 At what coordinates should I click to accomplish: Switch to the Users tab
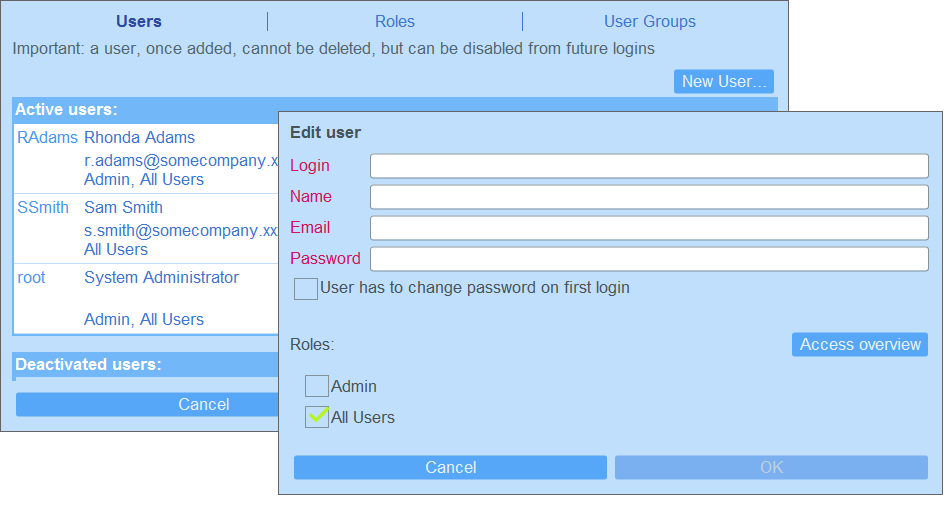[x=138, y=21]
